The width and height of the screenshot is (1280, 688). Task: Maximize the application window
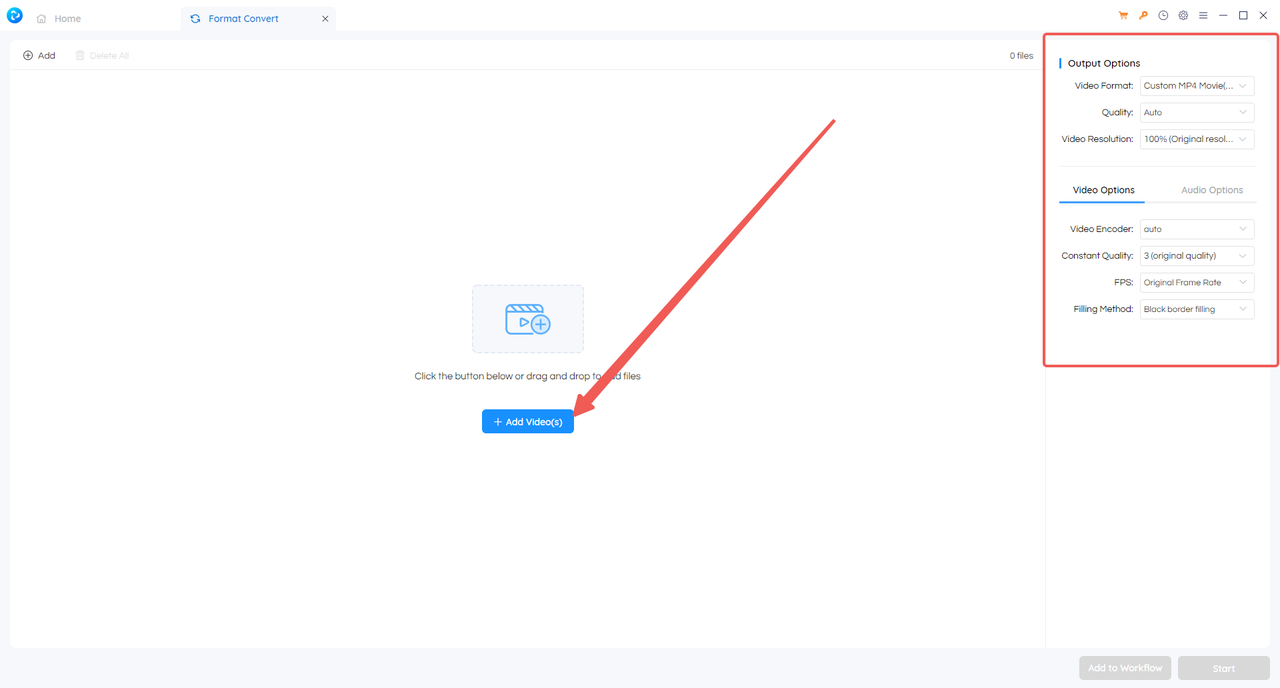click(1243, 16)
